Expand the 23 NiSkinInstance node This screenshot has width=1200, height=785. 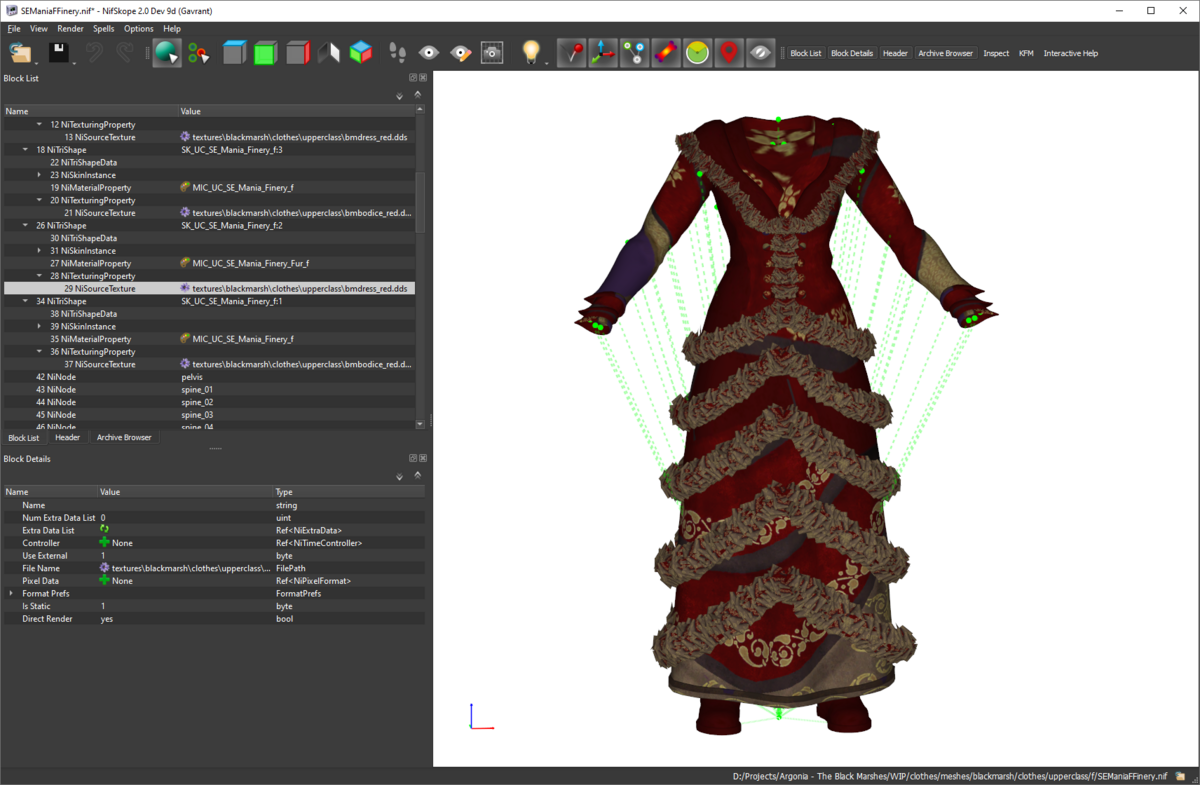pyautogui.click(x=39, y=175)
